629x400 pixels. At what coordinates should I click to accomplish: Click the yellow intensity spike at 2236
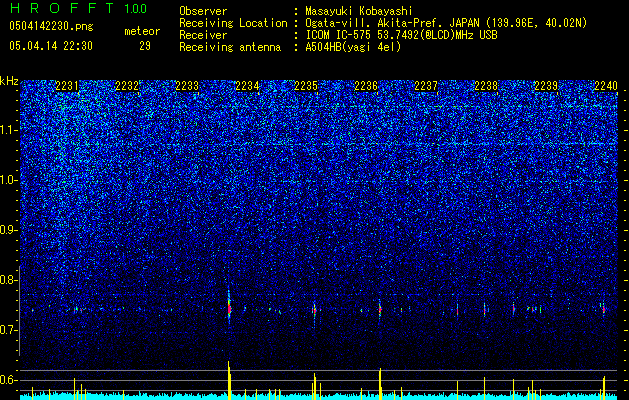(x=380, y=384)
